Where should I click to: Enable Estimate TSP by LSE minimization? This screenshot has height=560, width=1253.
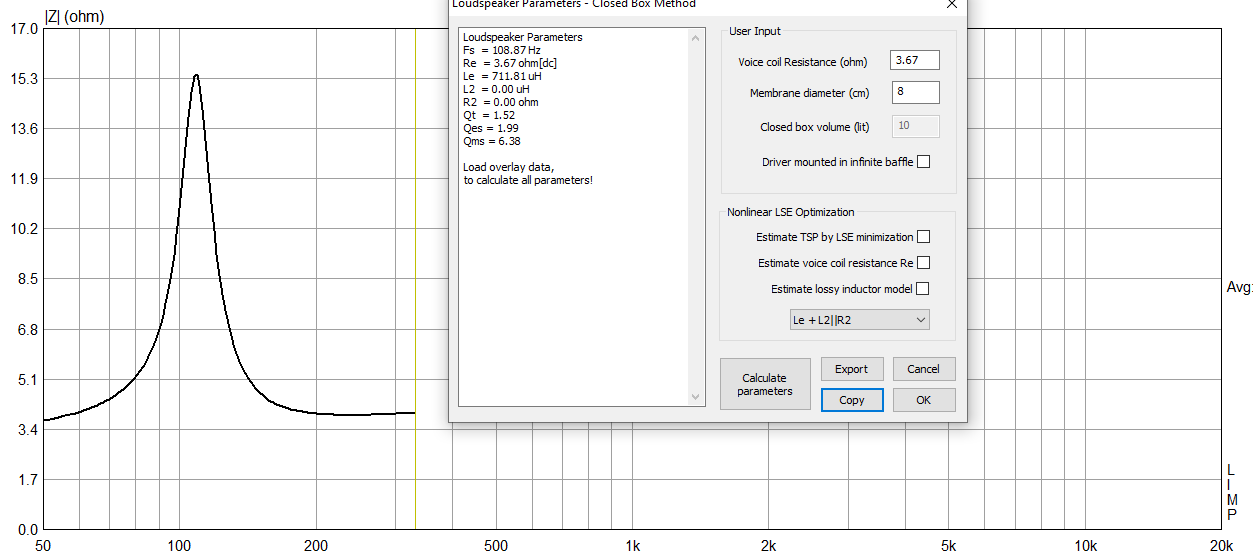(x=923, y=237)
